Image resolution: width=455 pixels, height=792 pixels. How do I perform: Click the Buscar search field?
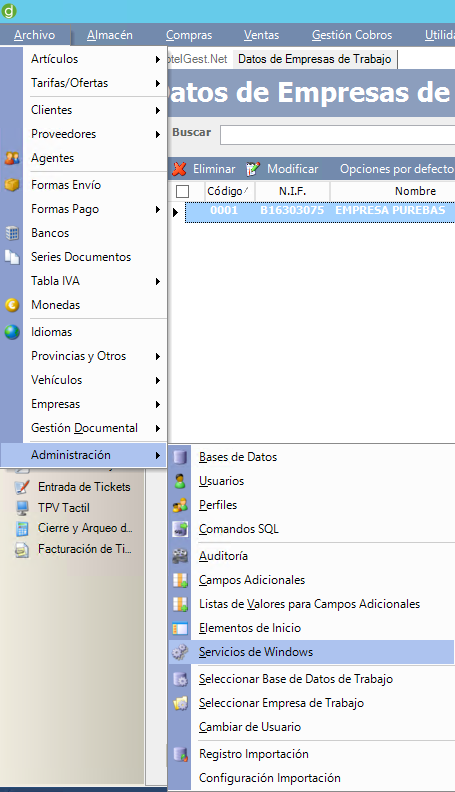(x=337, y=135)
